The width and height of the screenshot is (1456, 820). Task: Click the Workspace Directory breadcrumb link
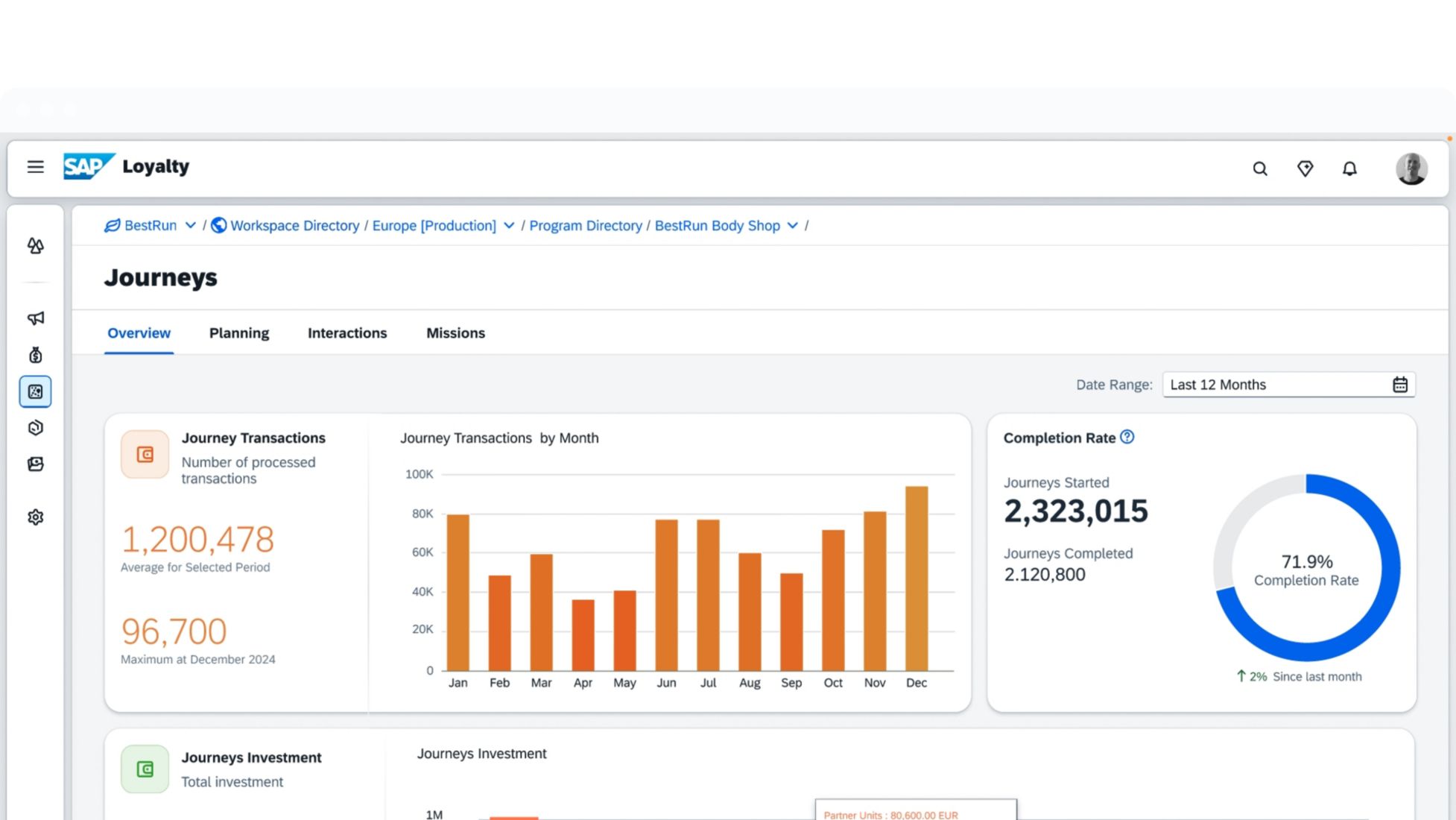(294, 225)
